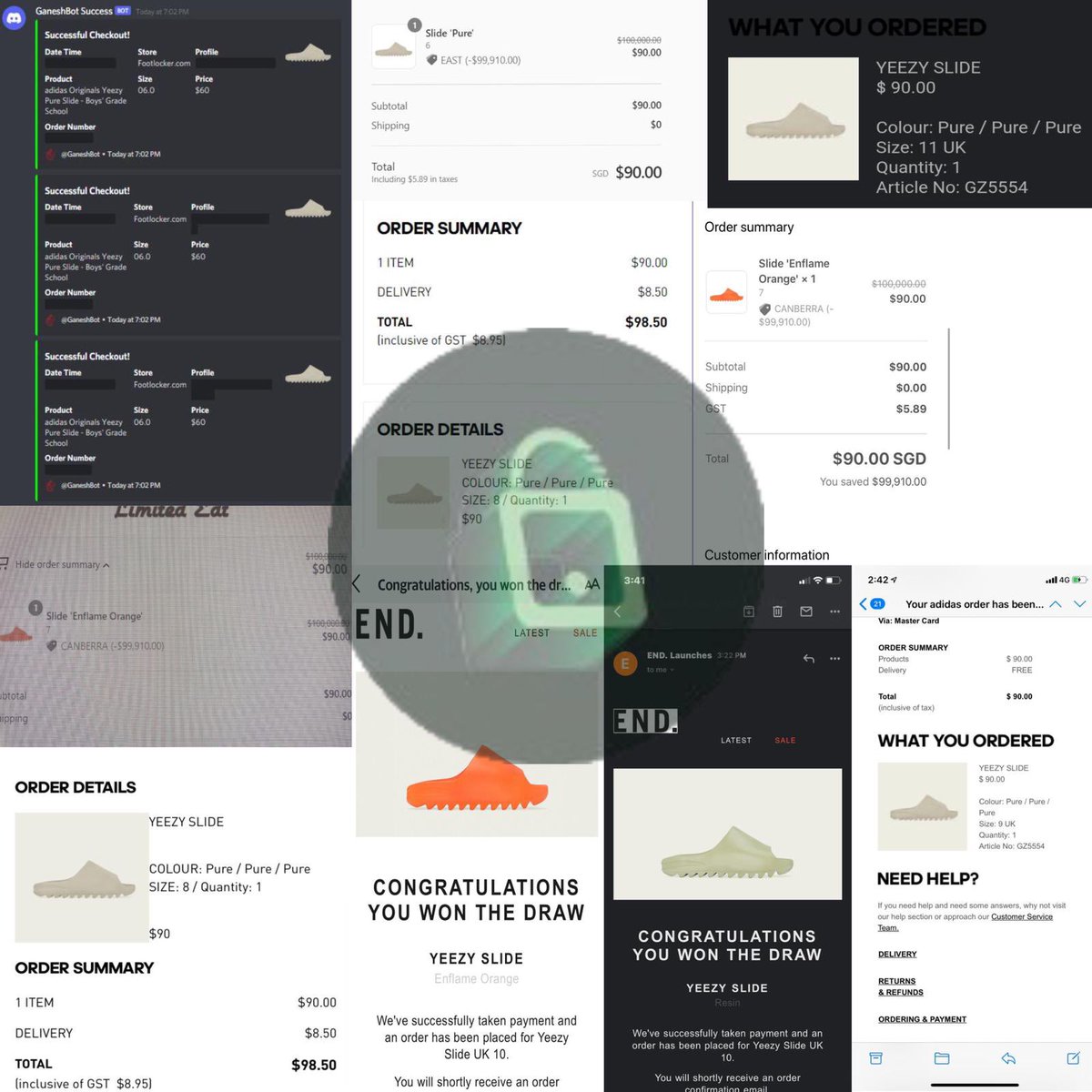Click the END. logo on the white page
The width and height of the screenshot is (1092, 1092).
click(x=389, y=624)
